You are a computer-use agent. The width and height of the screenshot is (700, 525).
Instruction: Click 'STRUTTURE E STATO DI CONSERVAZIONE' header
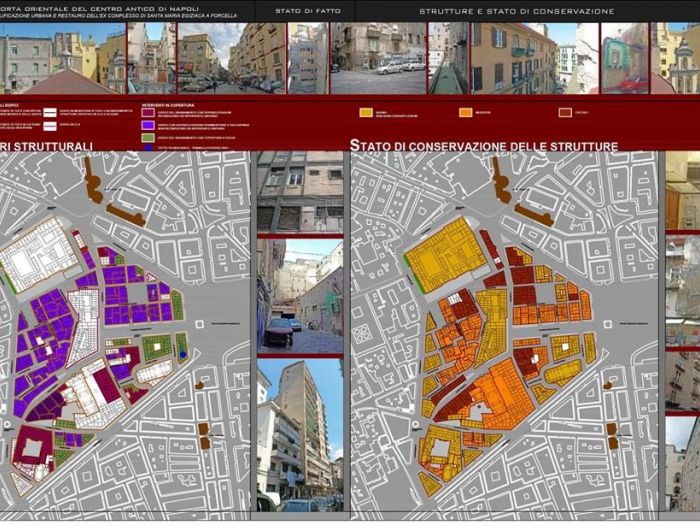point(517,11)
